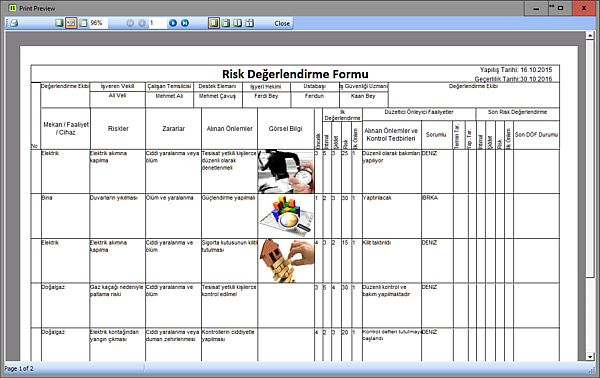The height and width of the screenshot is (378, 600).
Task: Go to the first page using the disabled arrow
Action: [130, 23]
